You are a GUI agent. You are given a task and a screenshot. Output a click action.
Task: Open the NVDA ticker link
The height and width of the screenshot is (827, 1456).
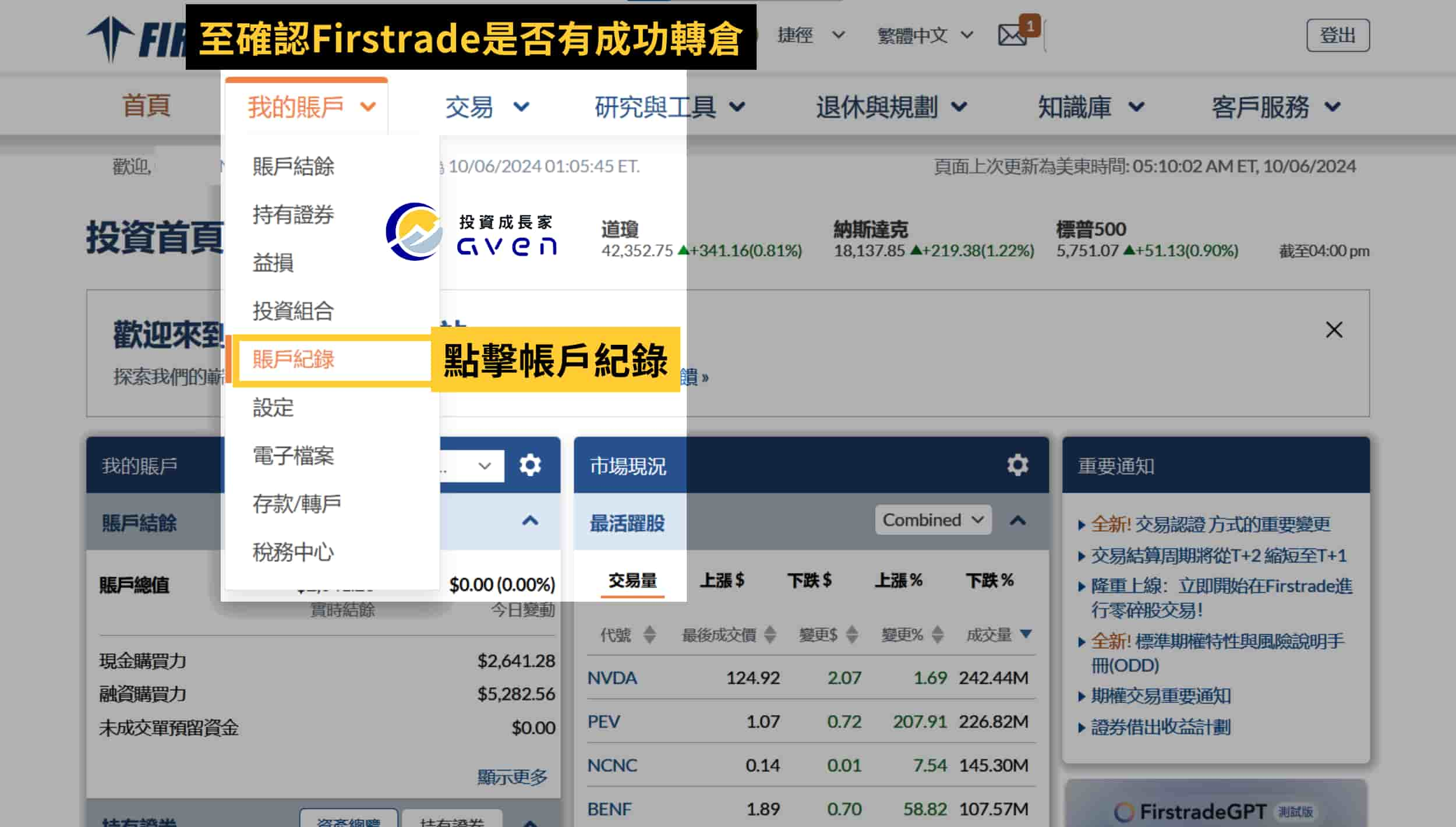tap(612, 678)
